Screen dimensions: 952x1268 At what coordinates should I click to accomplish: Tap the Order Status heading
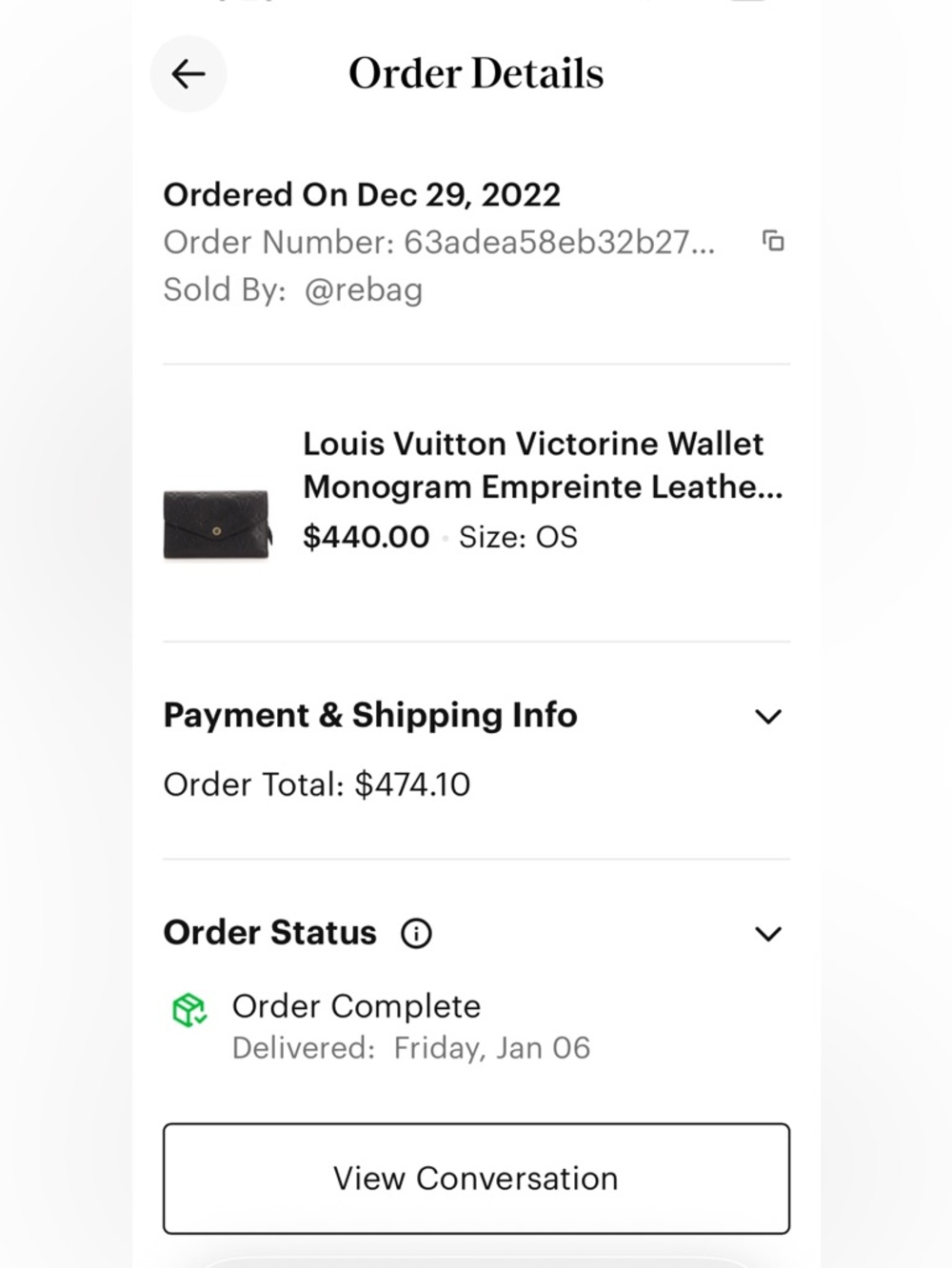[270, 932]
